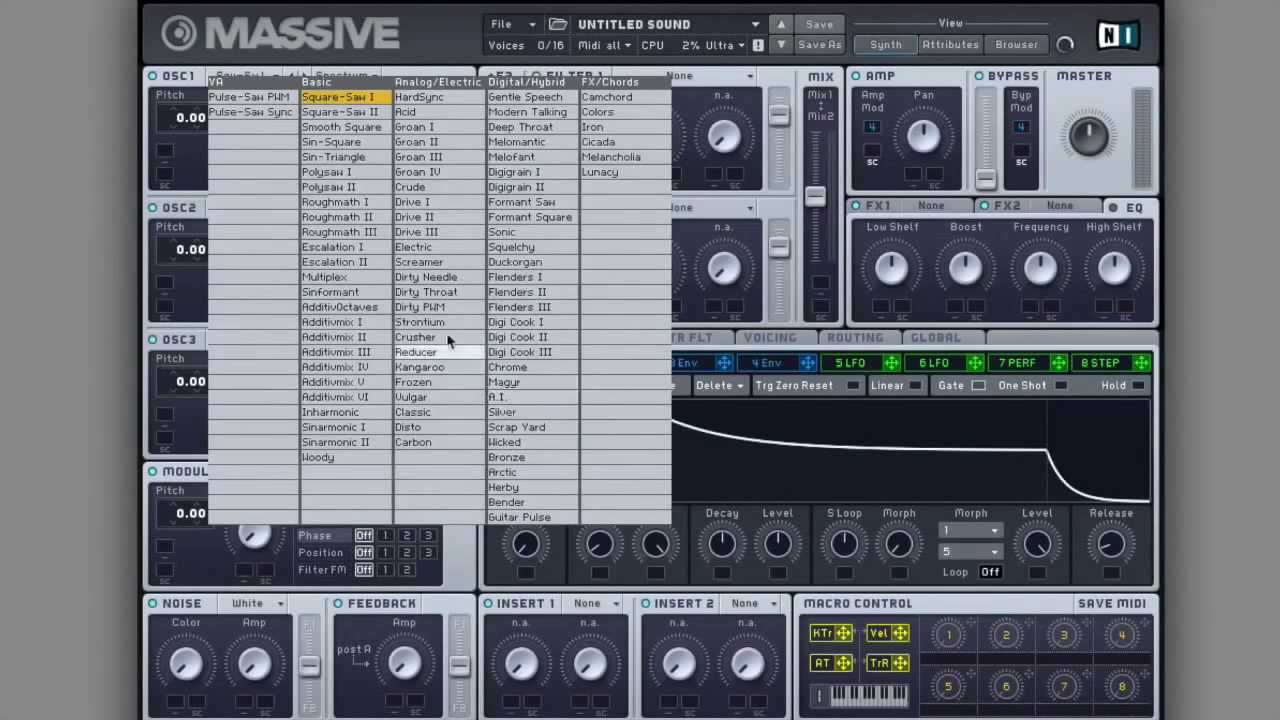Open the envelope Delete dropdown
This screenshot has width=1280, height=720.
[x=719, y=386]
